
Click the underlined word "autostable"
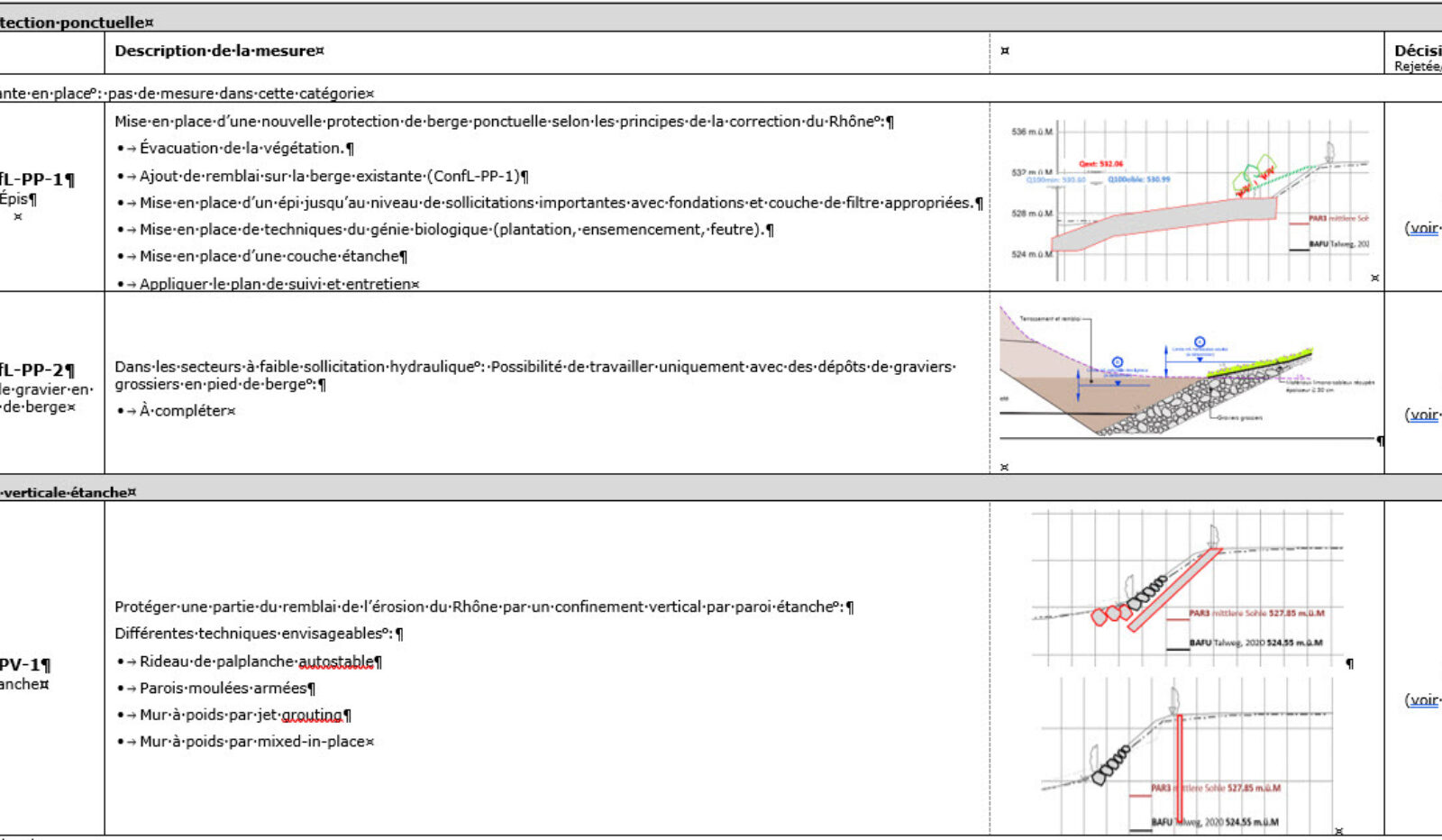click(335, 662)
